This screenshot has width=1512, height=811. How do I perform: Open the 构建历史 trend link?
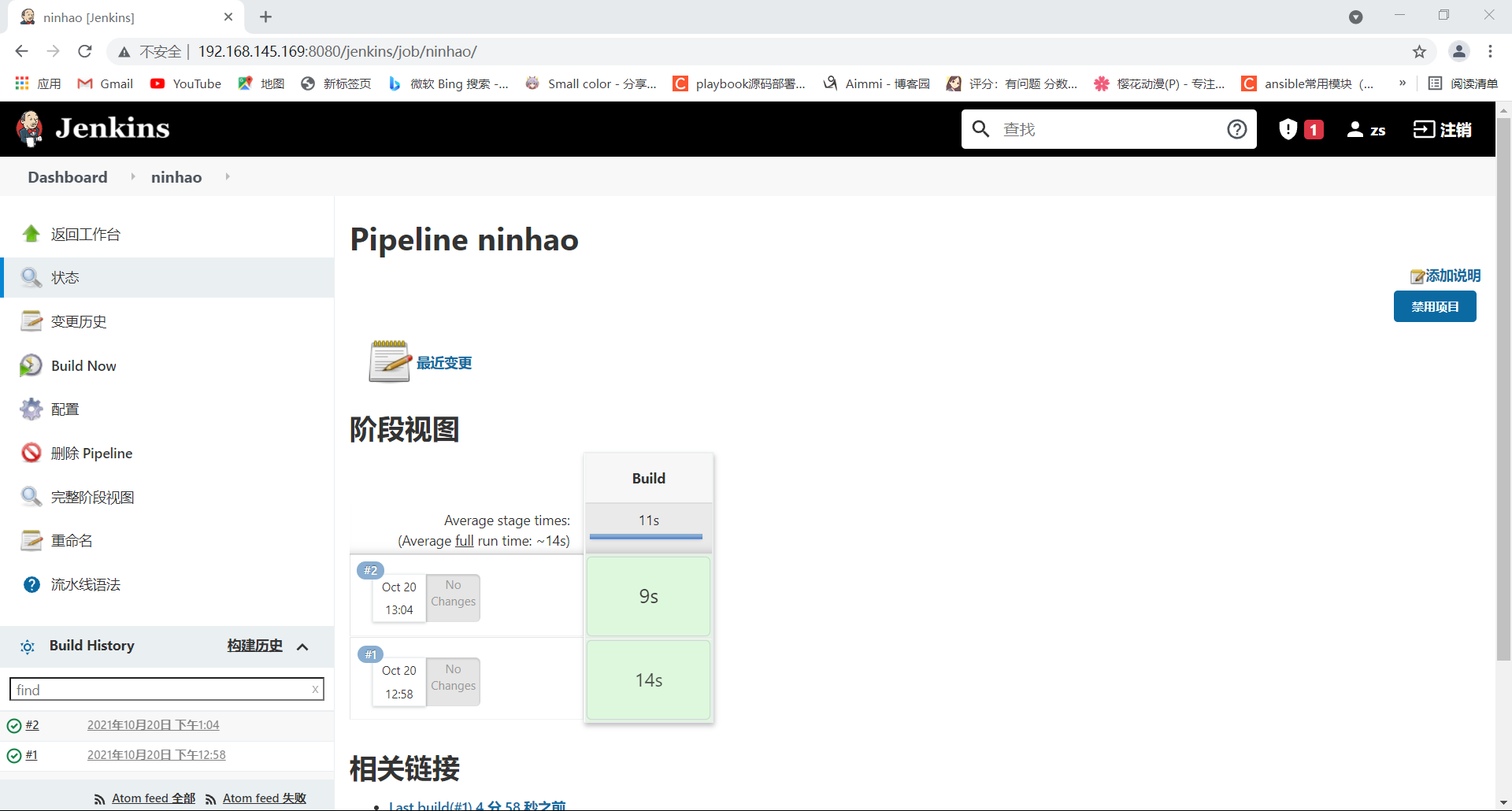(254, 646)
